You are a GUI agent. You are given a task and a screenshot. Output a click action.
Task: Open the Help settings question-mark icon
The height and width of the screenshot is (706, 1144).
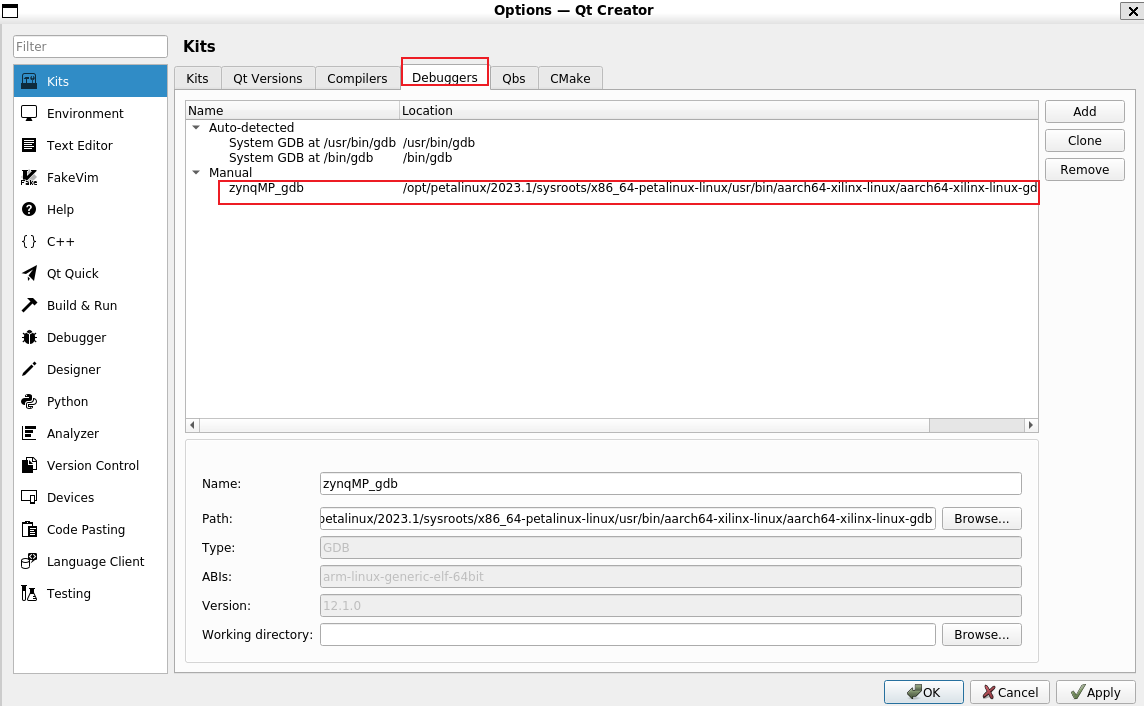(29, 209)
